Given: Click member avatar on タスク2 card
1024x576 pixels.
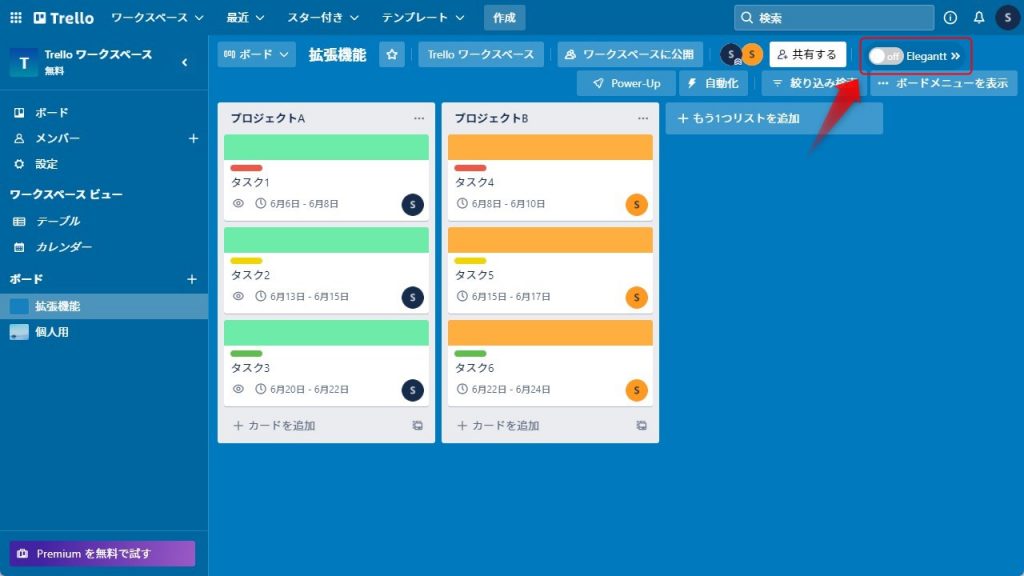Looking at the screenshot, I should 413,297.
